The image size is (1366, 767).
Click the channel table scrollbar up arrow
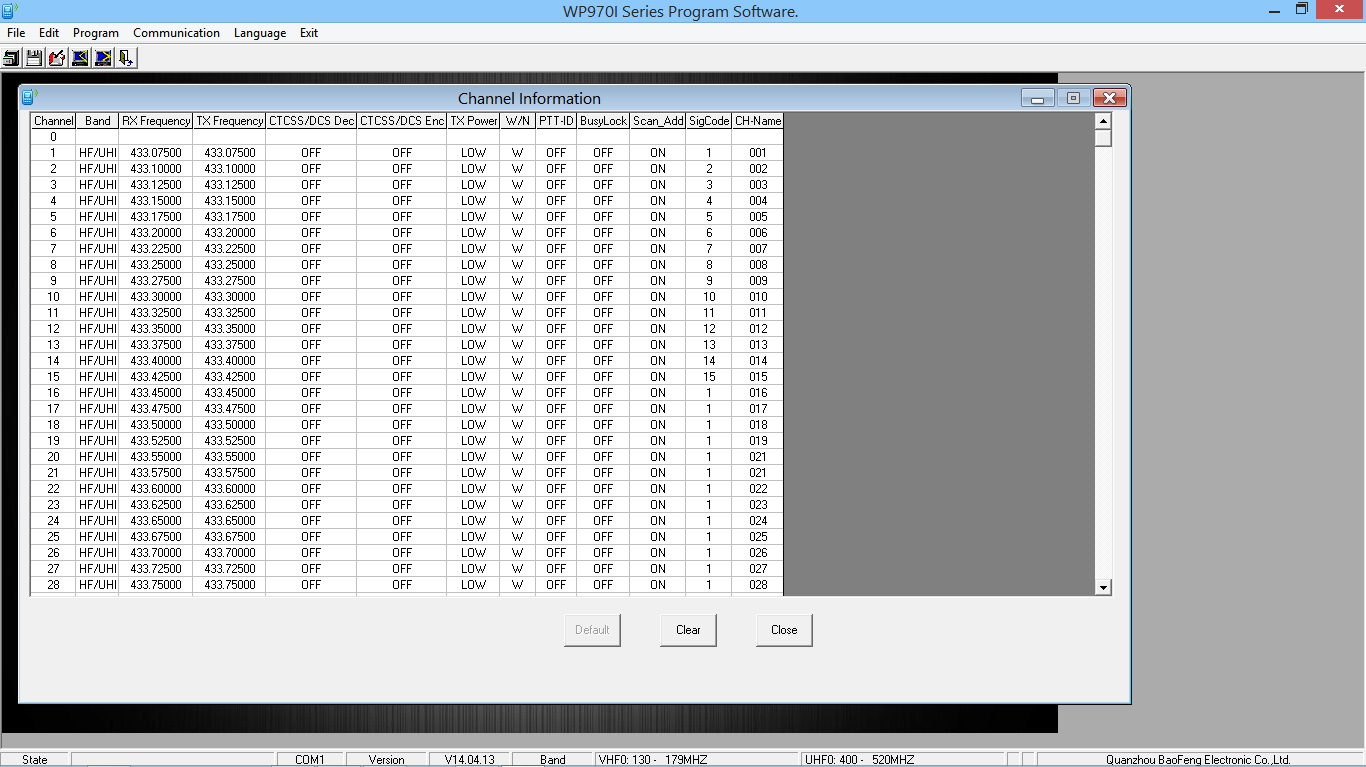click(1103, 121)
